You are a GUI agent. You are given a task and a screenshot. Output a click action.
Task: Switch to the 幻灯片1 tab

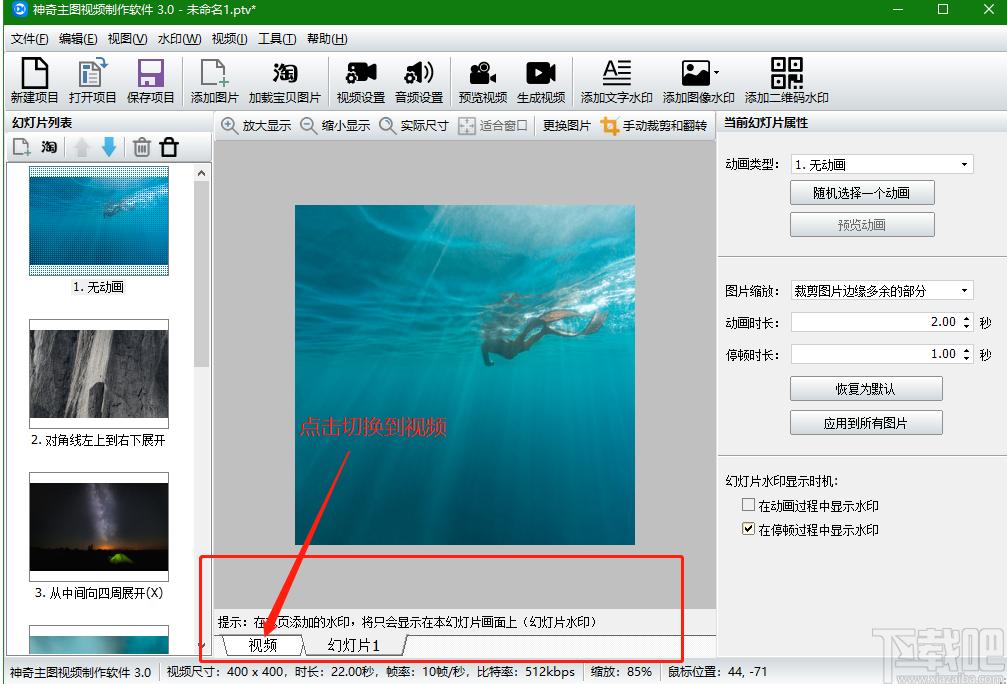[354, 645]
